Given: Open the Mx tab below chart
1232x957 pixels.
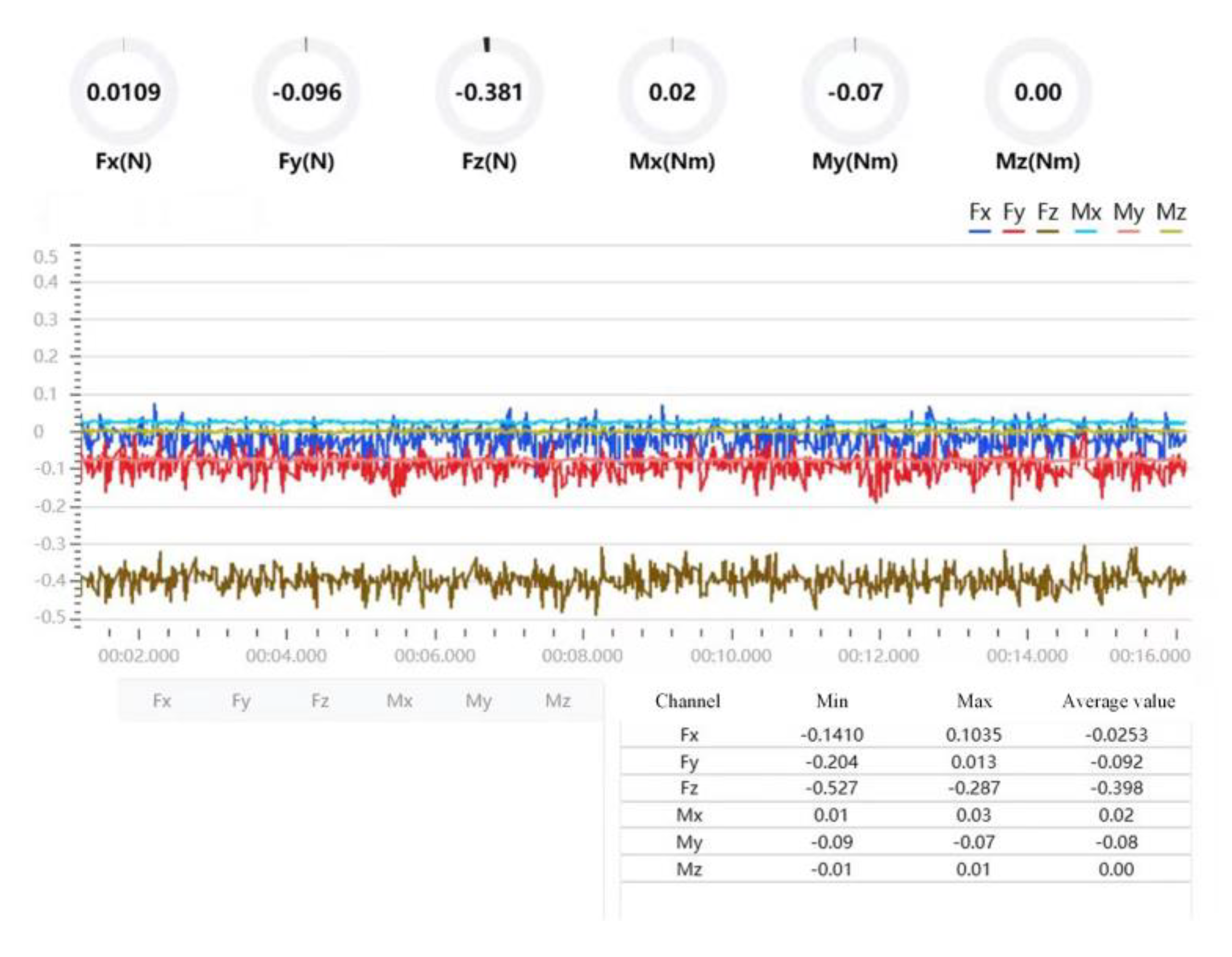Looking at the screenshot, I should click(399, 701).
